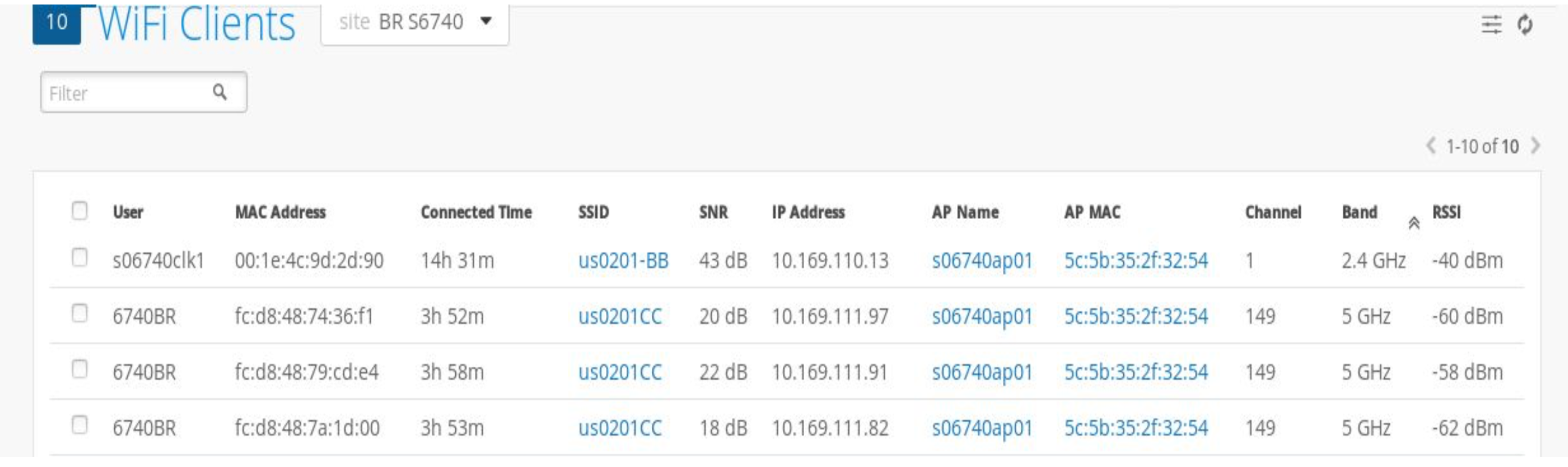
Task: Click the client count badge showing 10
Action: tap(56, 23)
